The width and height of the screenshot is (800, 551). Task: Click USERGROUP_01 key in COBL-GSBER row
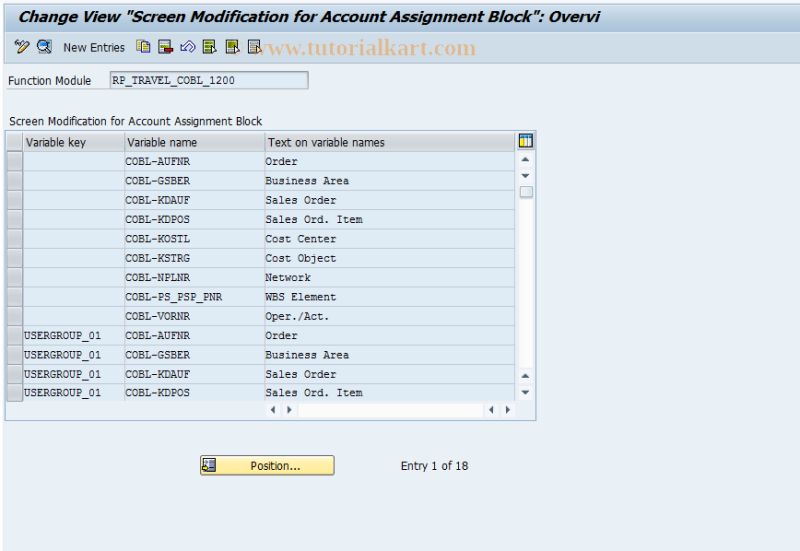(73, 355)
